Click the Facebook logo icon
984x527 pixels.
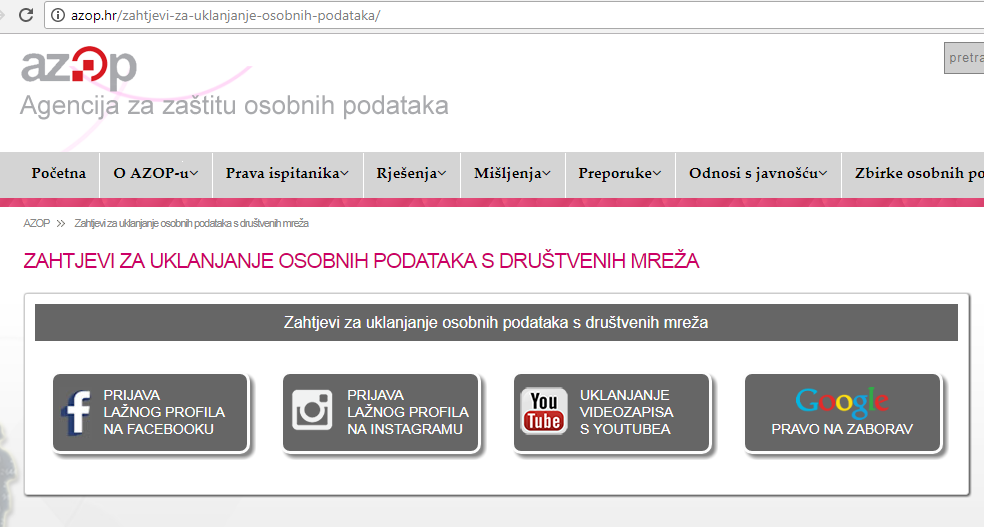point(77,412)
